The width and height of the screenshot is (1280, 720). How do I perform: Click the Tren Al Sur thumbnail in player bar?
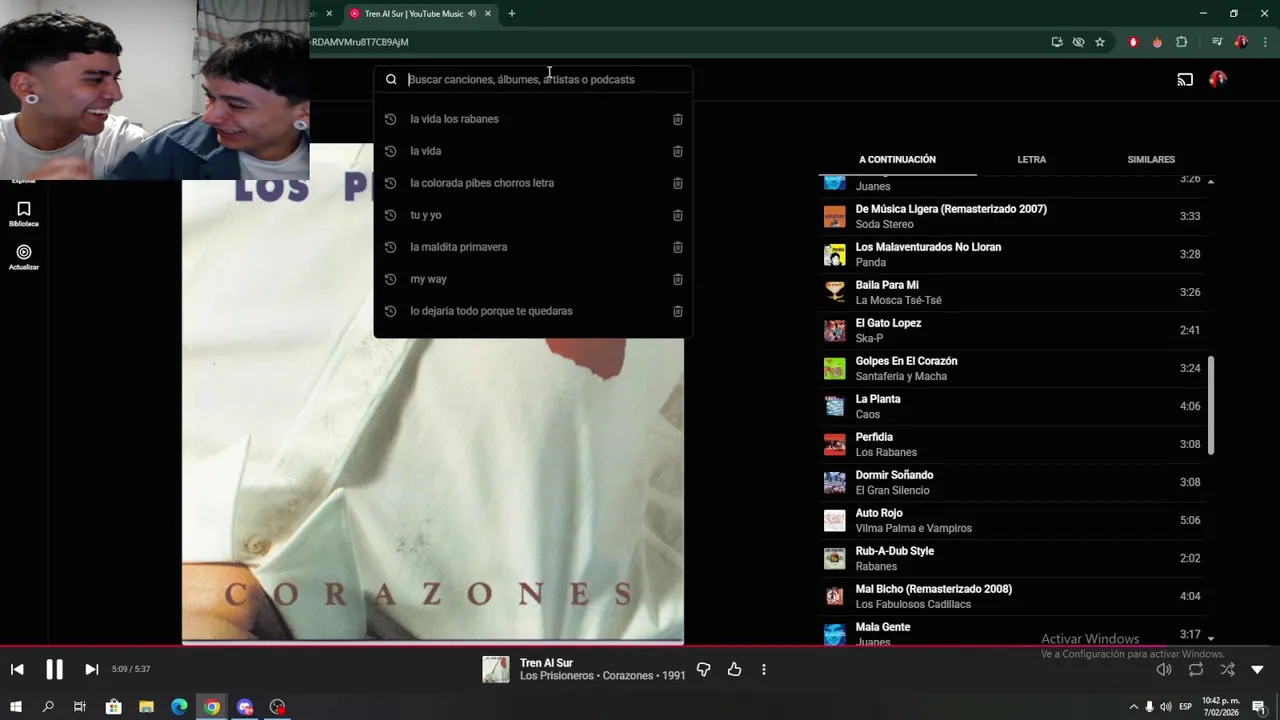(496, 669)
